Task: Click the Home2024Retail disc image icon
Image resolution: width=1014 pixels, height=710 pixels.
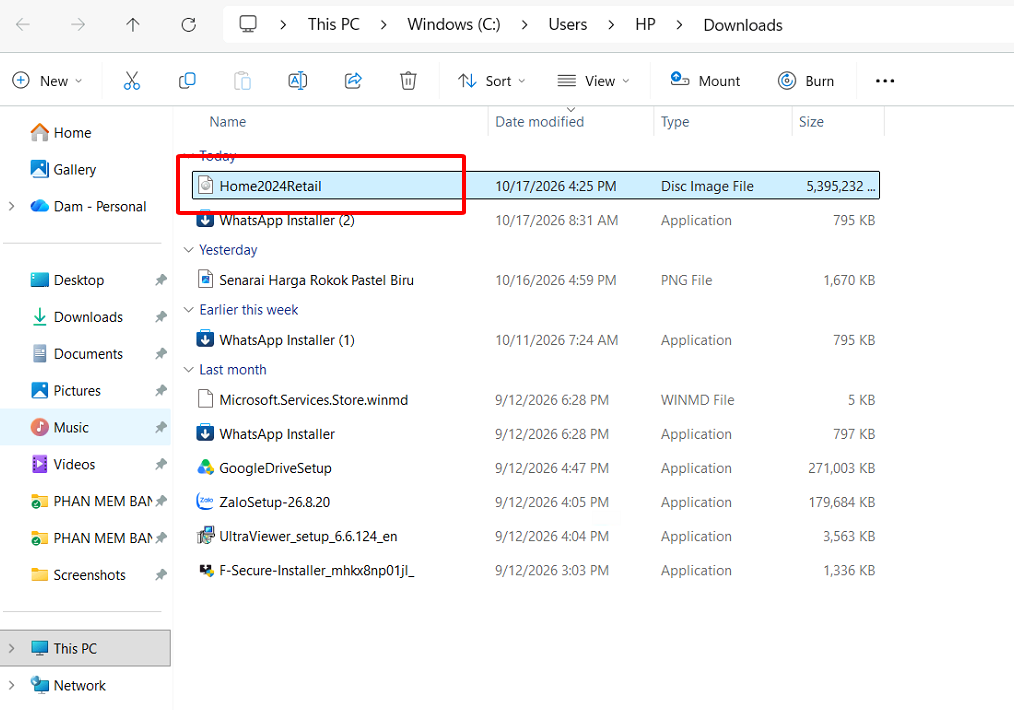Action: click(x=205, y=186)
